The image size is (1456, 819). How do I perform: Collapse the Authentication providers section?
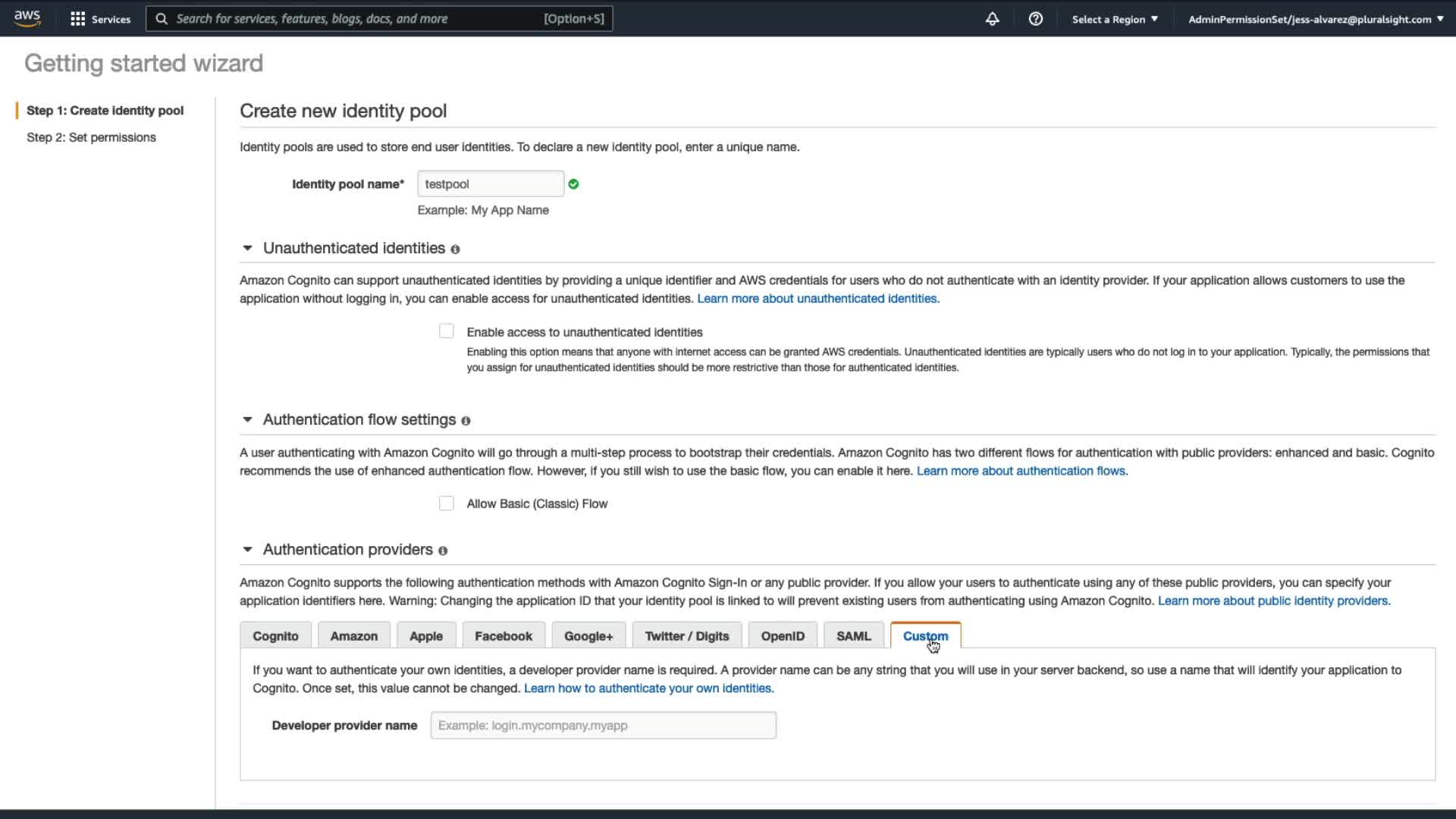point(247,549)
